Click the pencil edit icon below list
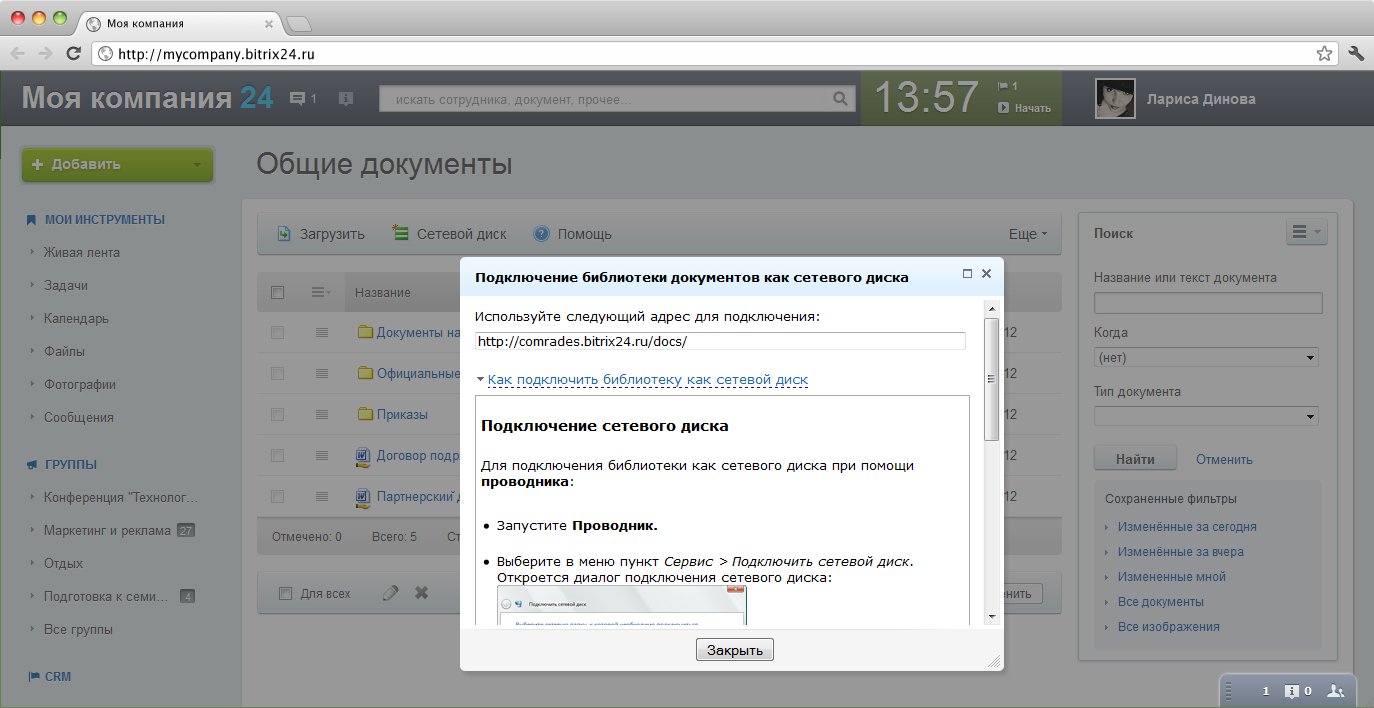 pyautogui.click(x=391, y=593)
